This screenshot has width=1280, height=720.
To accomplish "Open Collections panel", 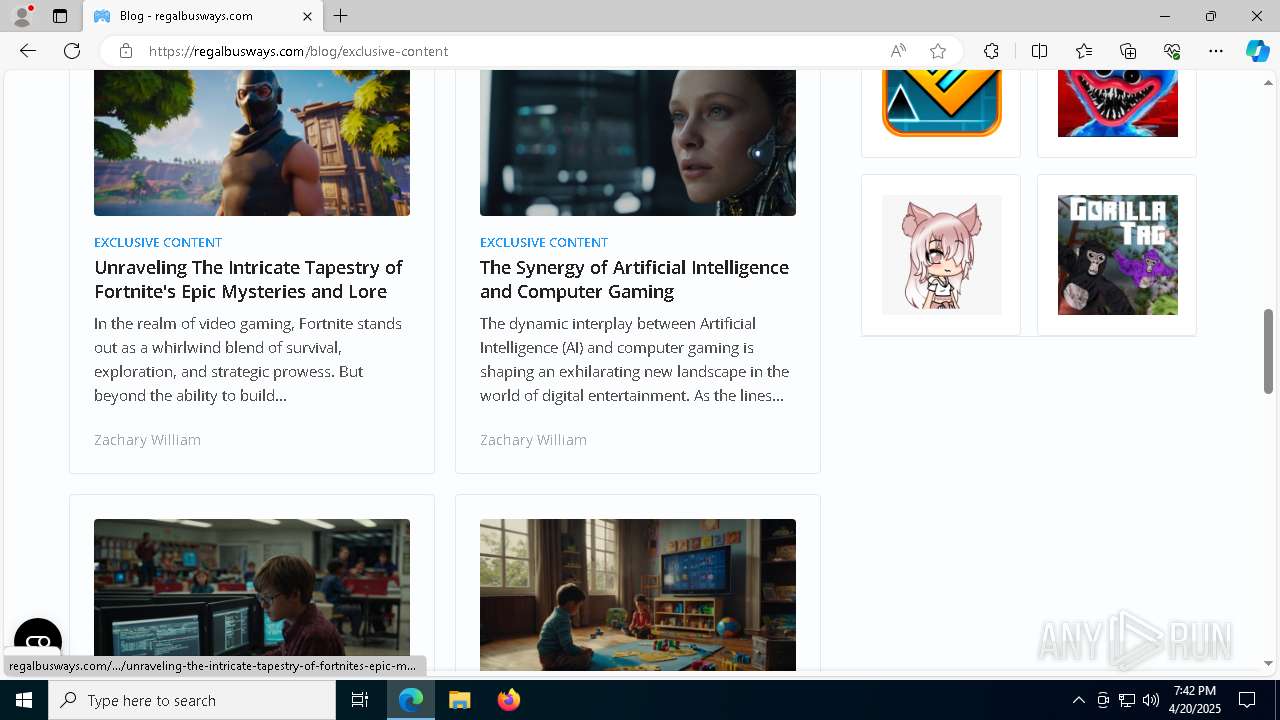I will [x=1128, y=51].
